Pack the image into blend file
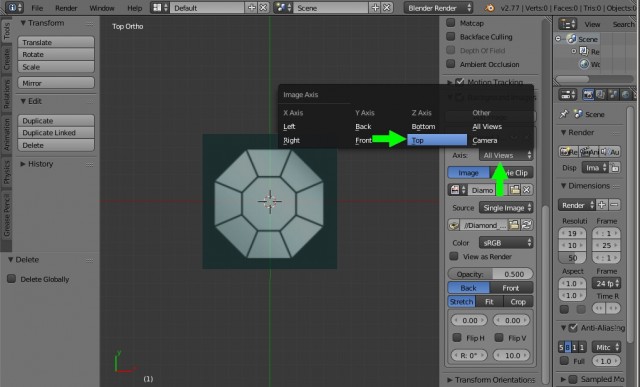The height and width of the screenshot is (387, 640). click(453, 225)
